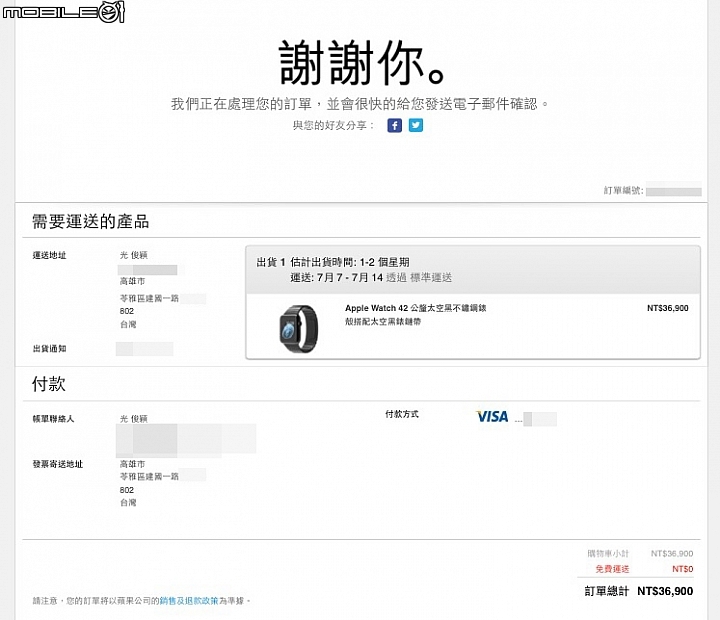Image resolution: width=720 pixels, height=620 pixels.
Task: Click the 出貨通知 label
Action: point(50,349)
